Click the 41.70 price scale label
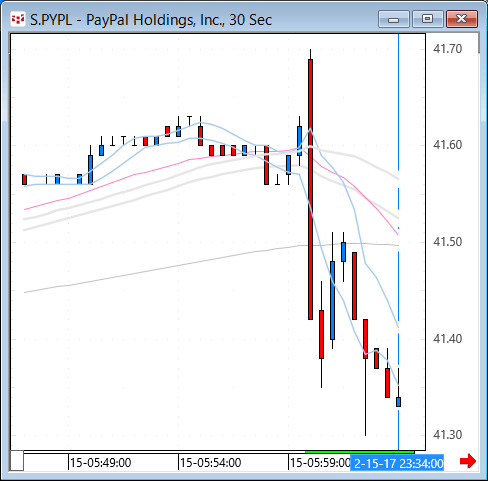 [447, 49]
